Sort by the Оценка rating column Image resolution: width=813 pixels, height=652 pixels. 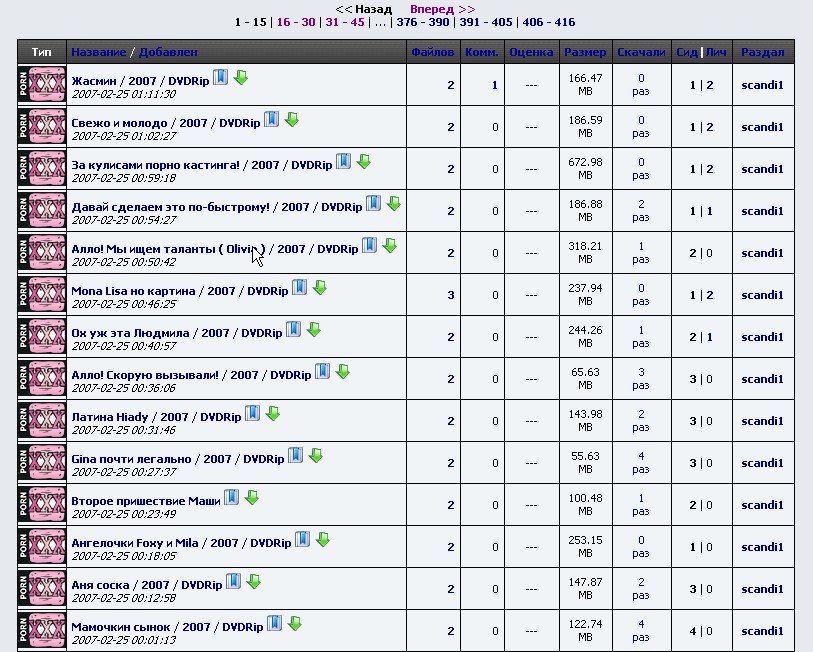click(531, 52)
